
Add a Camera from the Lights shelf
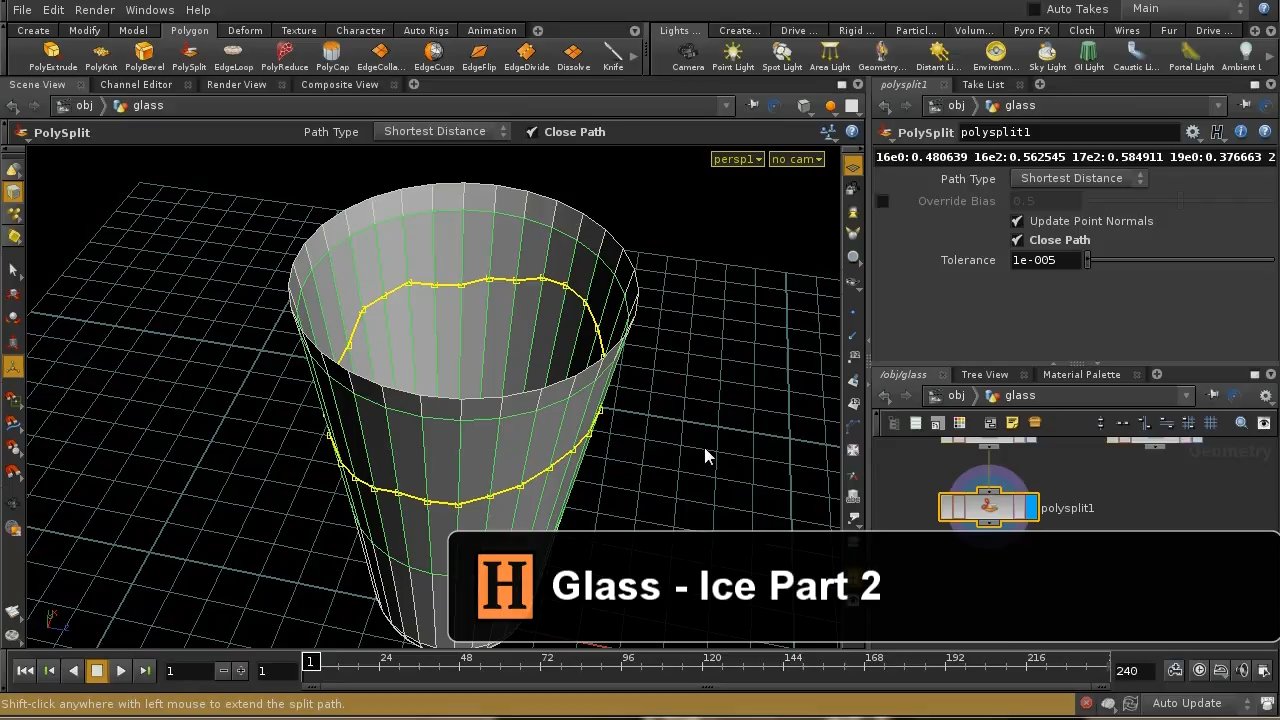click(688, 55)
